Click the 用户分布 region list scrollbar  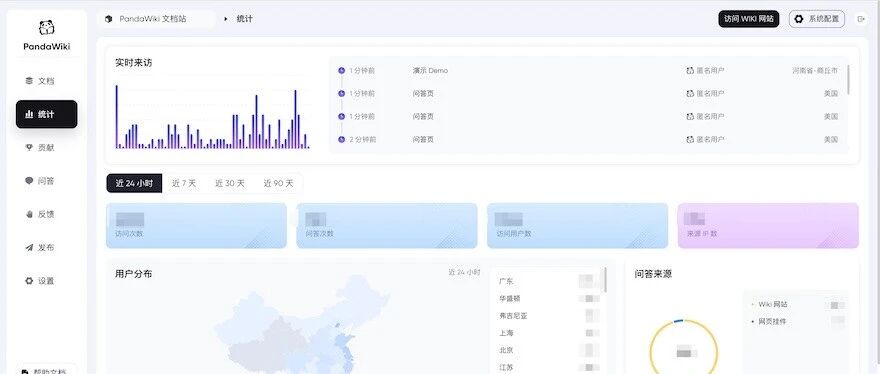[x=605, y=280]
